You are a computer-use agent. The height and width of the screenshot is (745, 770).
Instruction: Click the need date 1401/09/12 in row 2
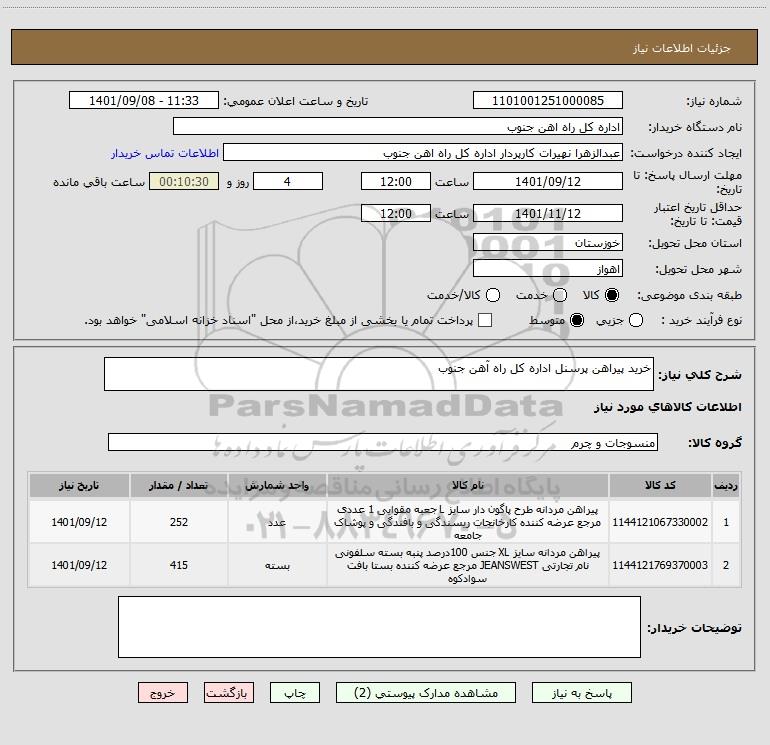[79, 565]
